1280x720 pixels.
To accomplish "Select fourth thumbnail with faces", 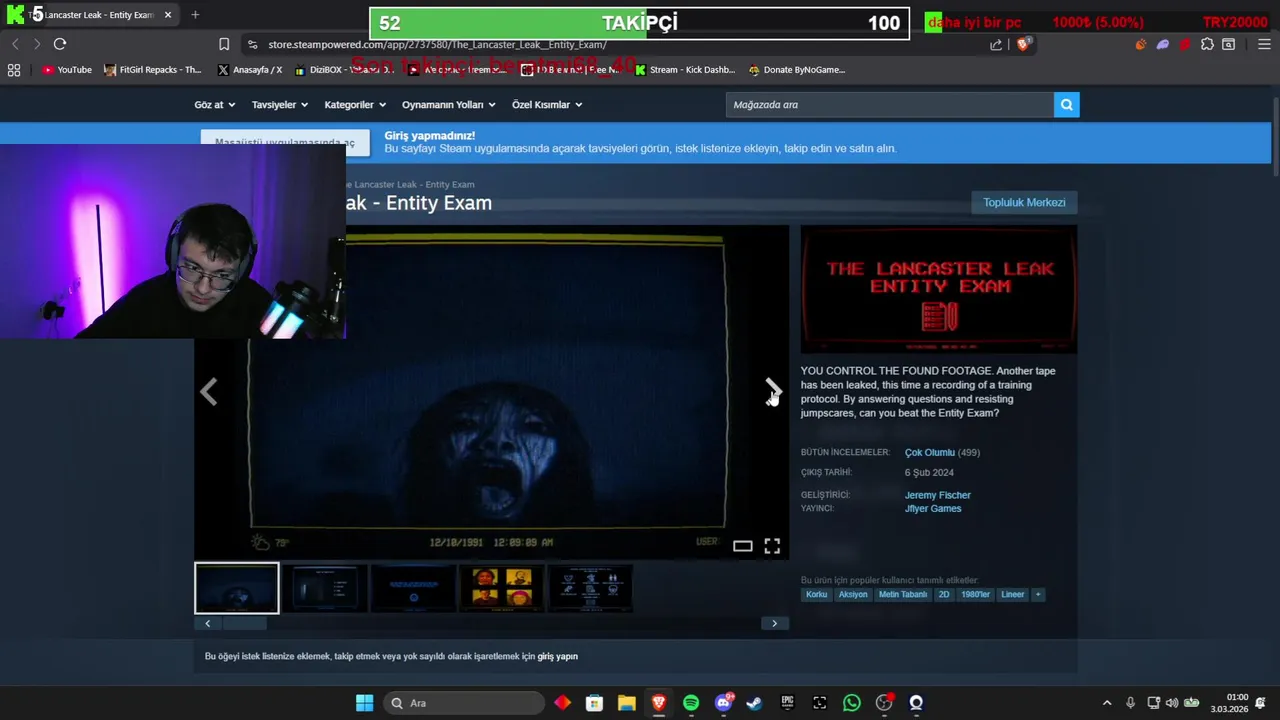I will (502, 588).
